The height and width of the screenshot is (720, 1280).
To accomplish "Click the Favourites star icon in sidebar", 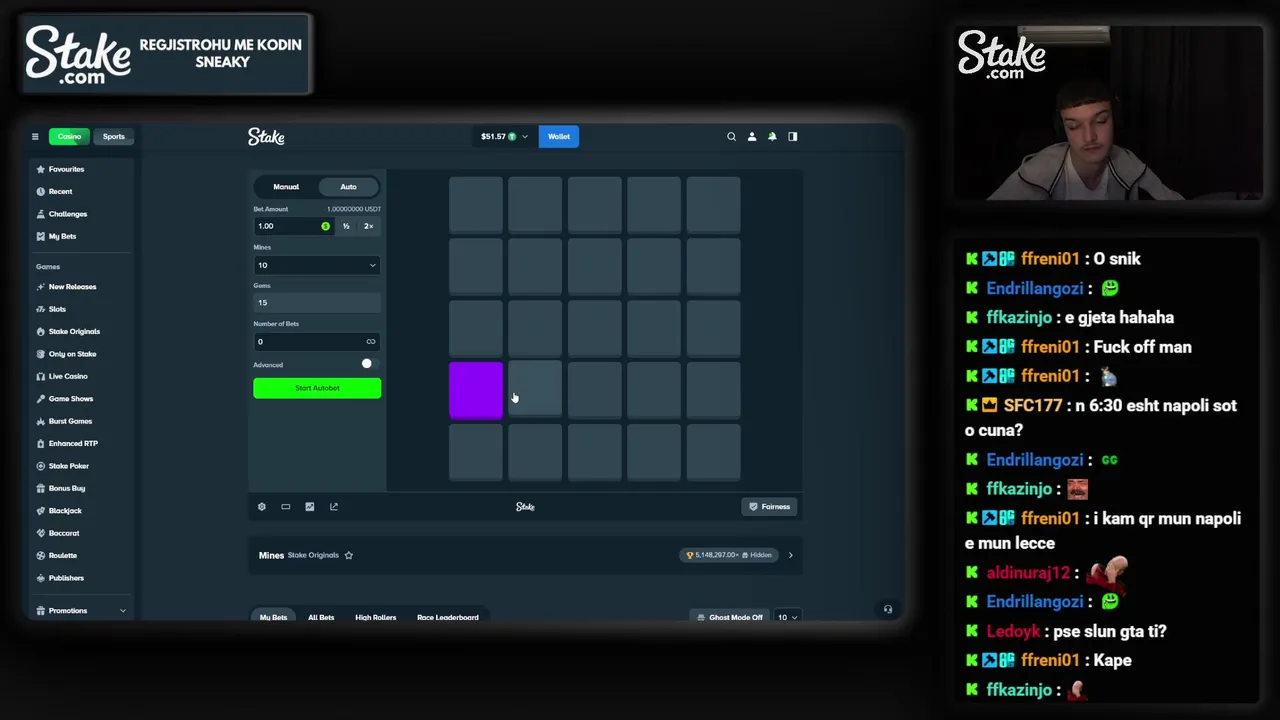I will pos(41,169).
